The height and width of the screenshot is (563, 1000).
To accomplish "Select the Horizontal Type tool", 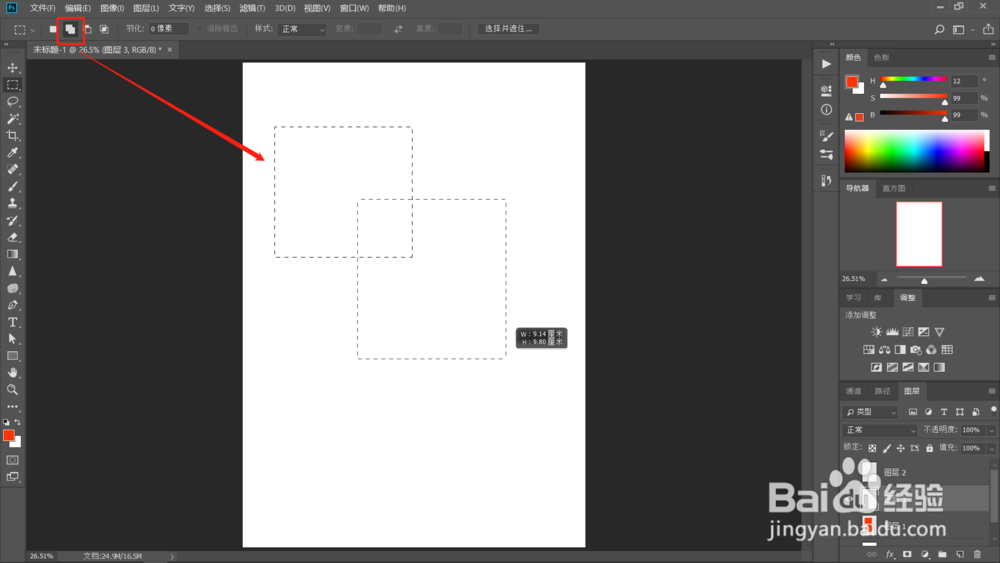I will [12, 322].
